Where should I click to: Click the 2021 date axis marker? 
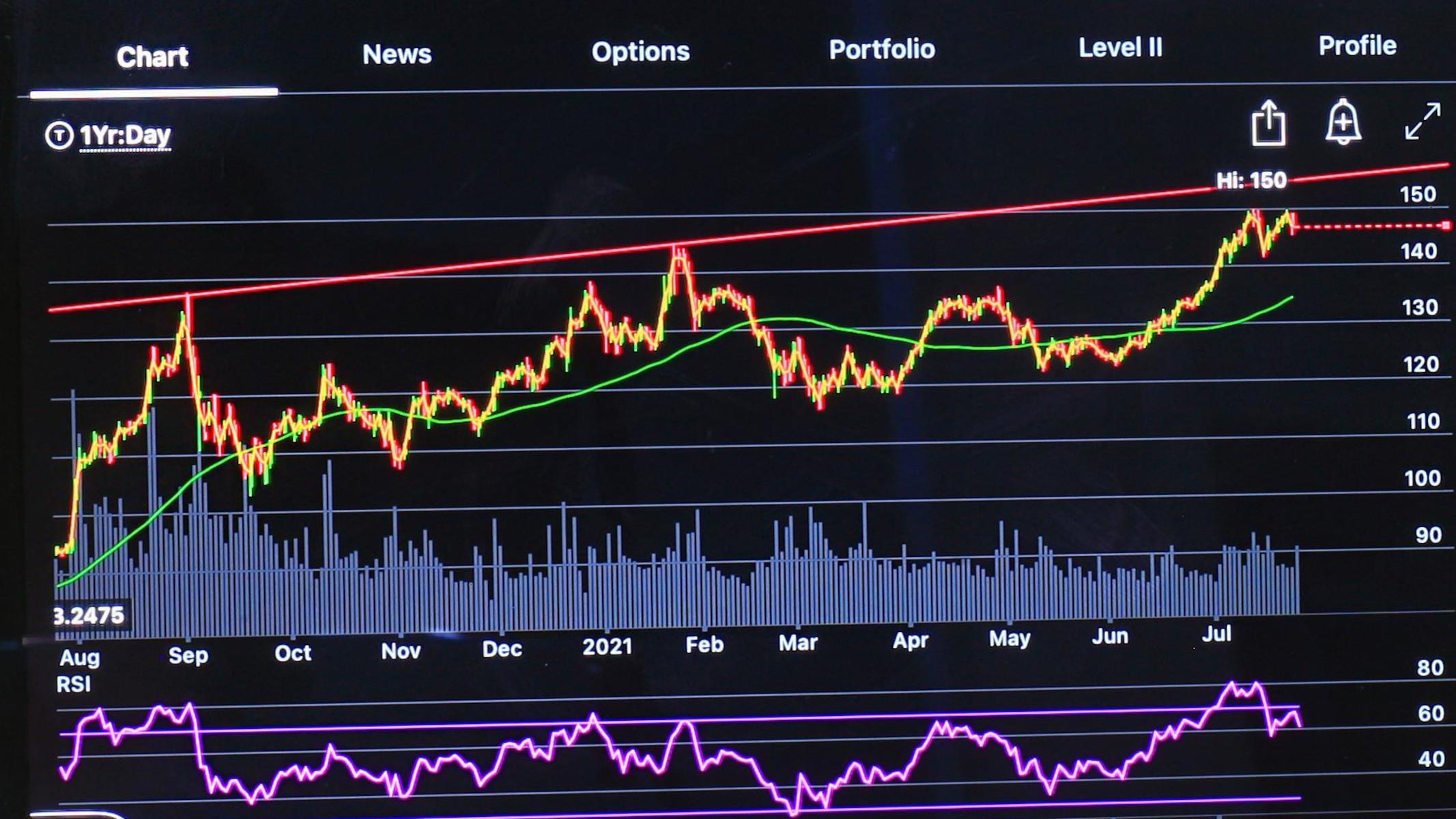[x=607, y=646]
